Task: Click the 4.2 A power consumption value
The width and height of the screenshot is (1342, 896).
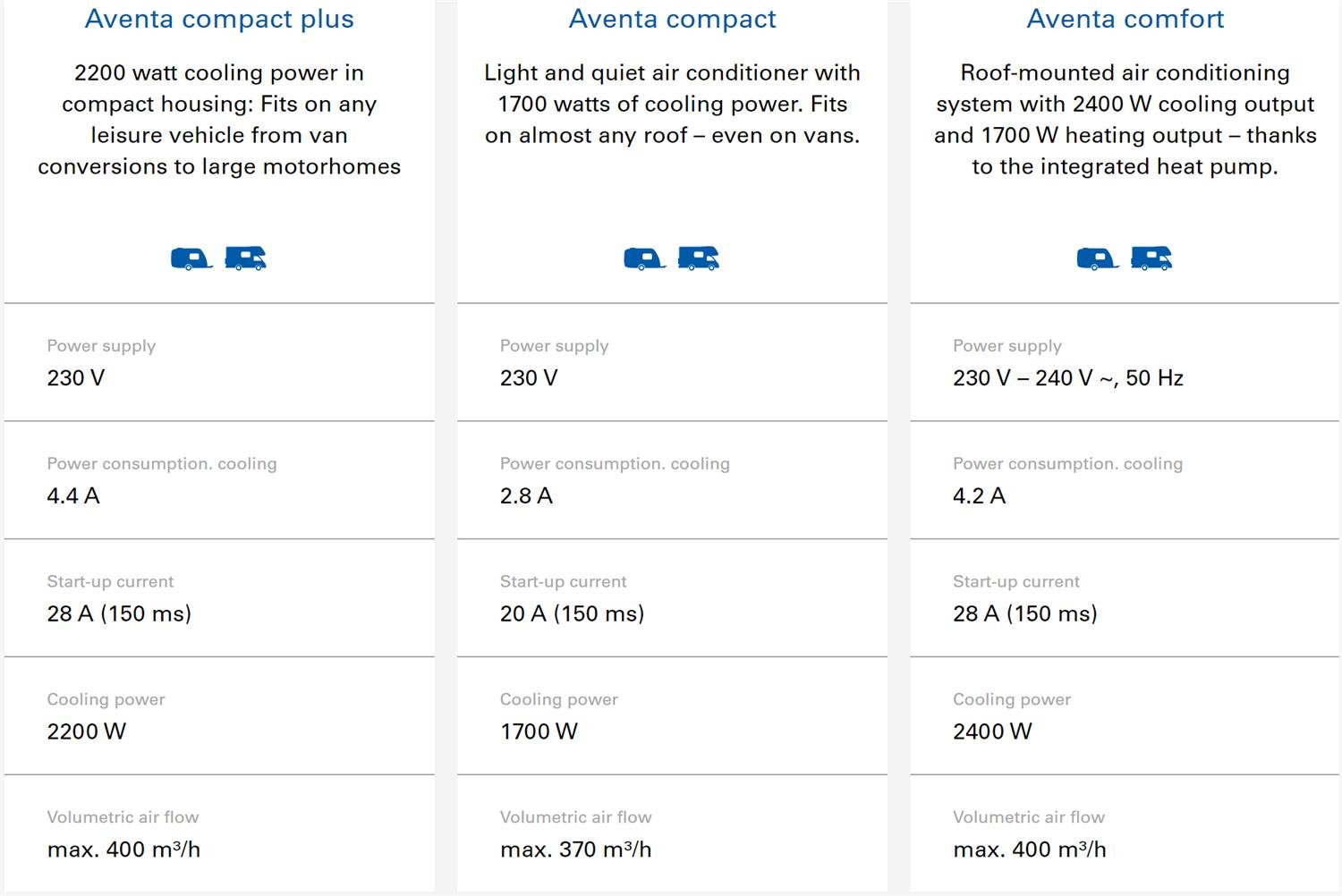Action: click(980, 496)
